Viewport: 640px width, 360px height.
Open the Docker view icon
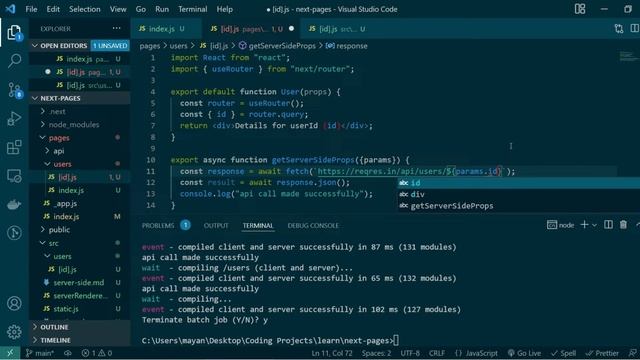[x=14, y=204]
